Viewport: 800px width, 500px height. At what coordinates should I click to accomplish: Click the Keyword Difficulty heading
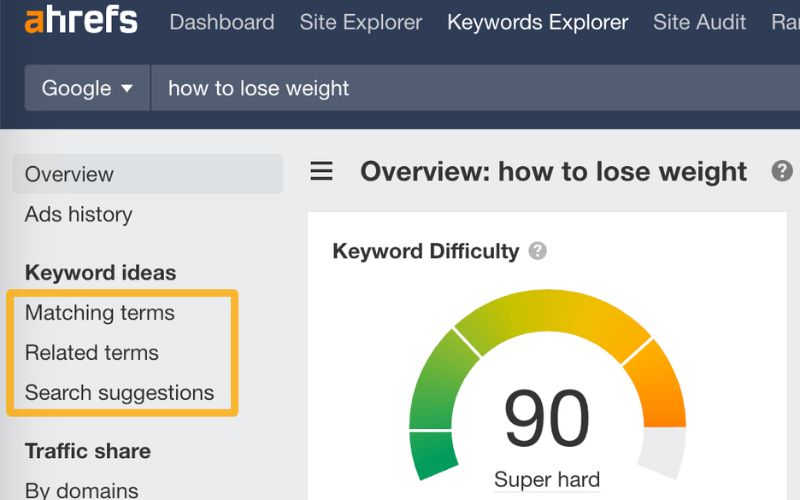[x=426, y=251]
